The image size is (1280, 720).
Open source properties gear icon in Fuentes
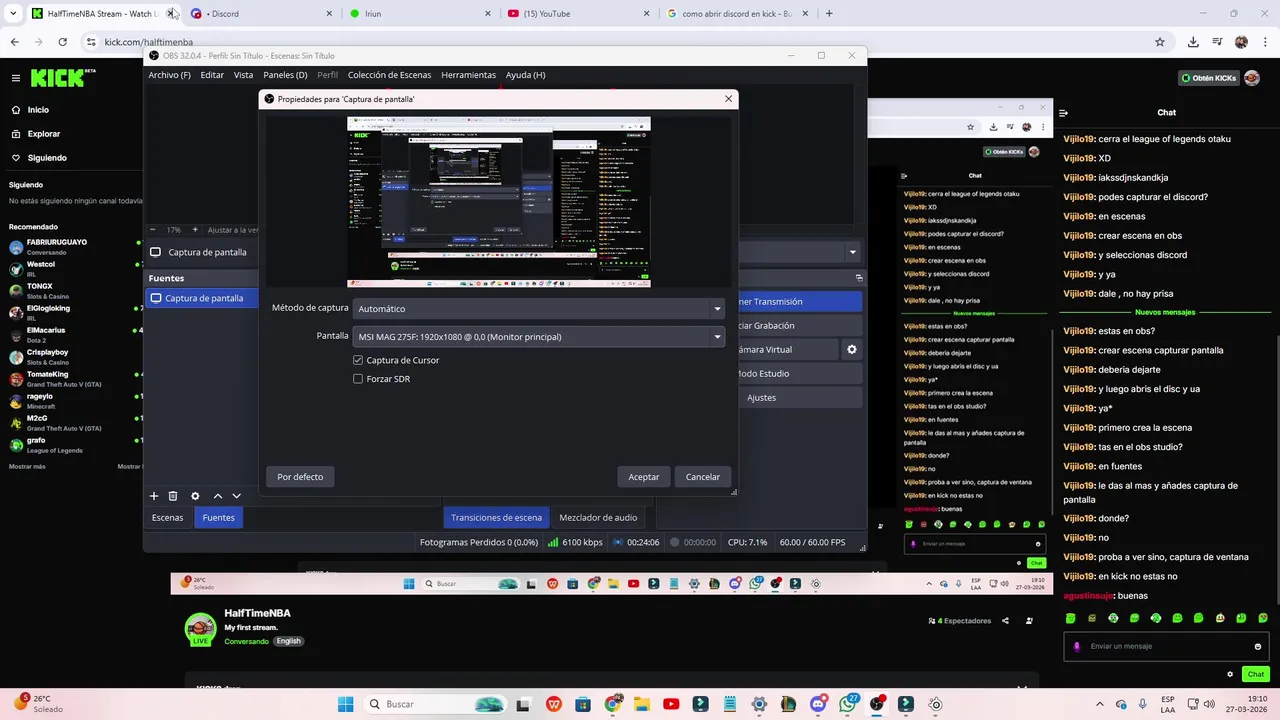click(x=195, y=496)
